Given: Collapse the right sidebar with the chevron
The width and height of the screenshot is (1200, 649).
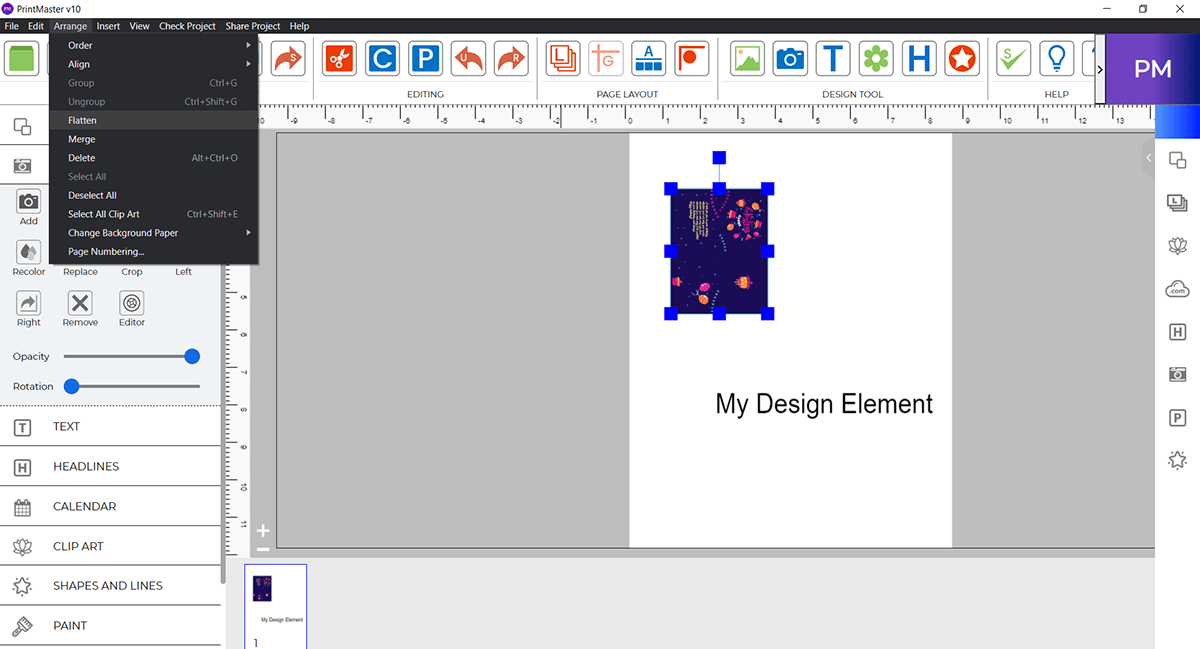Looking at the screenshot, I should point(1147,157).
